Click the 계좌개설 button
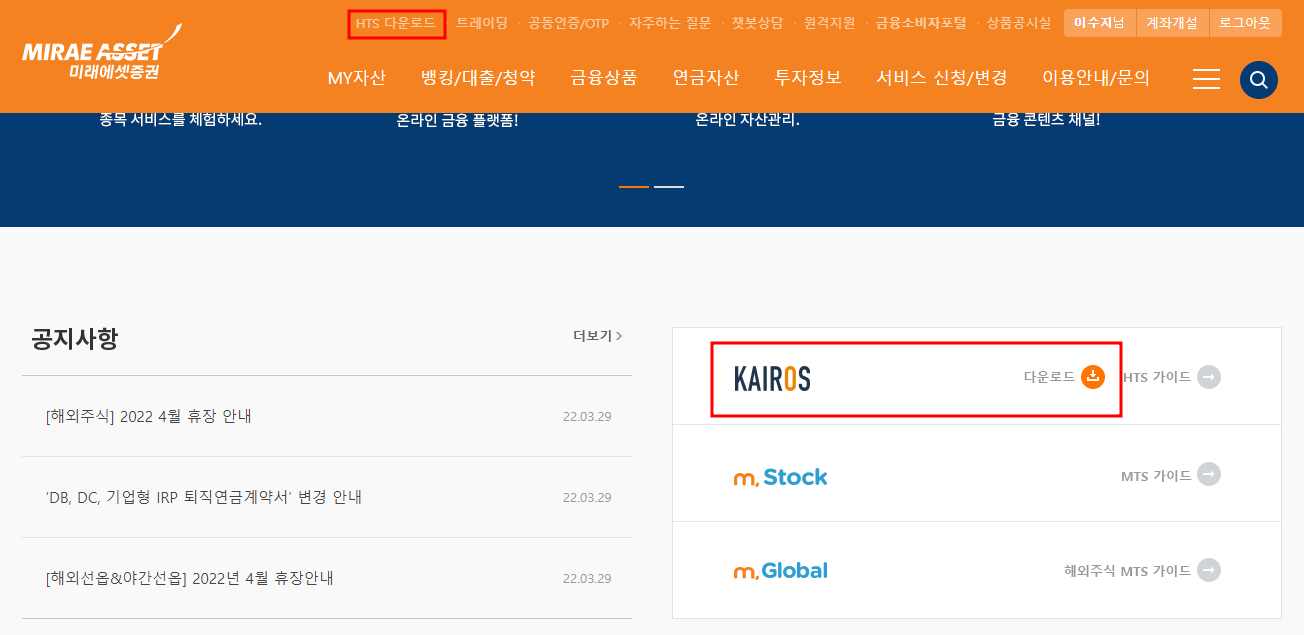The image size is (1304, 635). 1172,23
